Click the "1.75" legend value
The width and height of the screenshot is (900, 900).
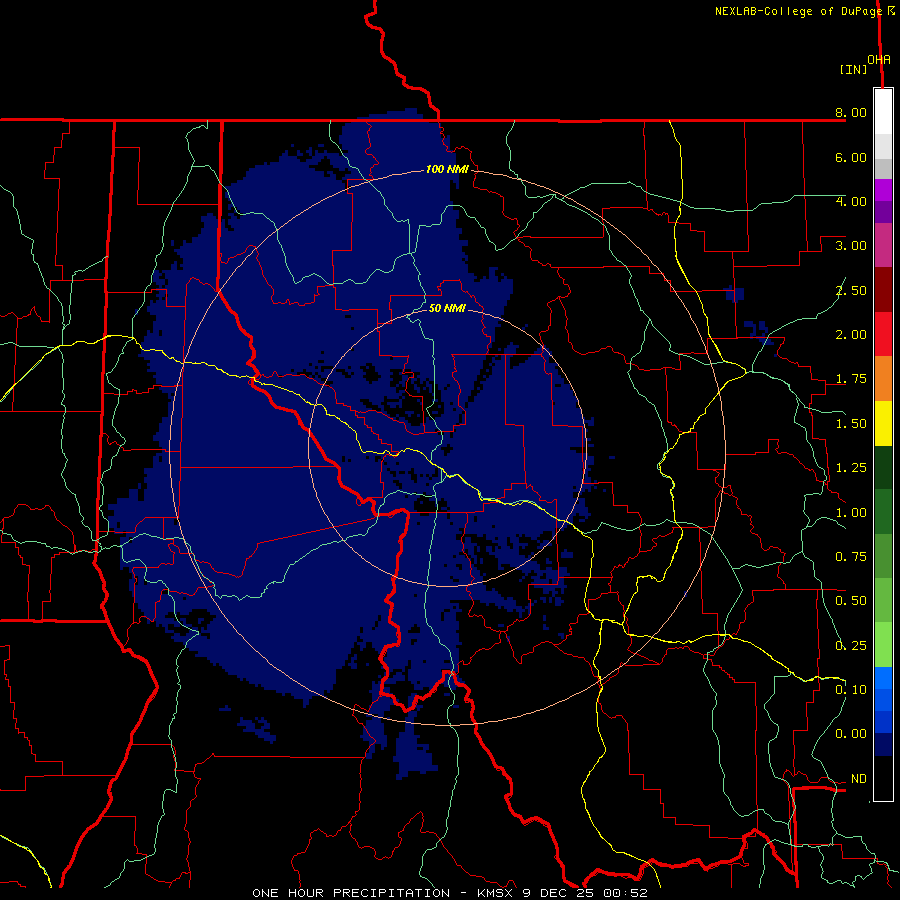coord(851,379)
